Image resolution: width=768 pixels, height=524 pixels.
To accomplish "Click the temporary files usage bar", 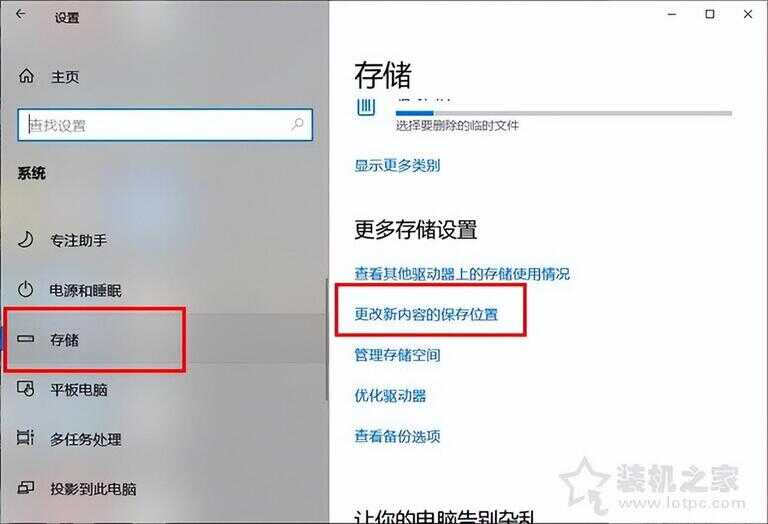I will click(564, 113).
